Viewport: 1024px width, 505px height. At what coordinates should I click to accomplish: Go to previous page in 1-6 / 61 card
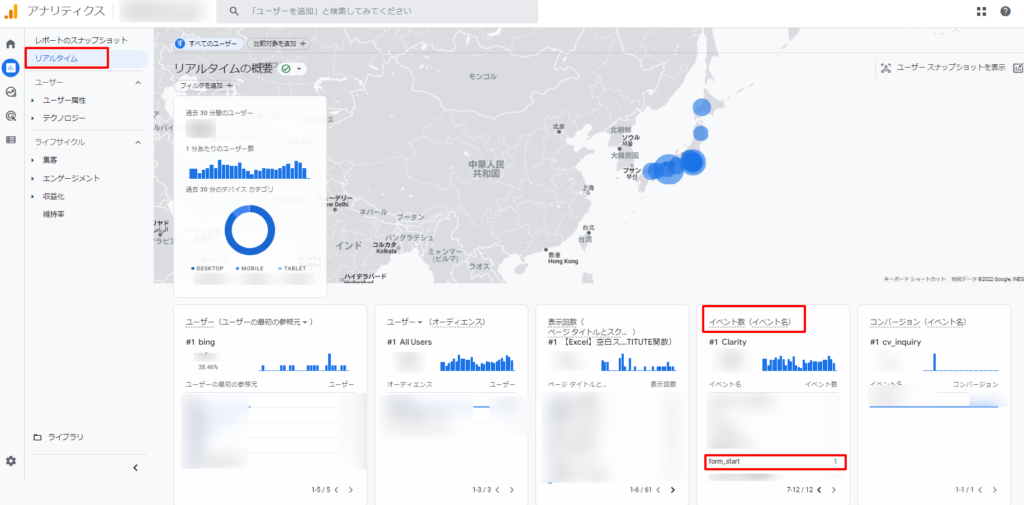659,489
